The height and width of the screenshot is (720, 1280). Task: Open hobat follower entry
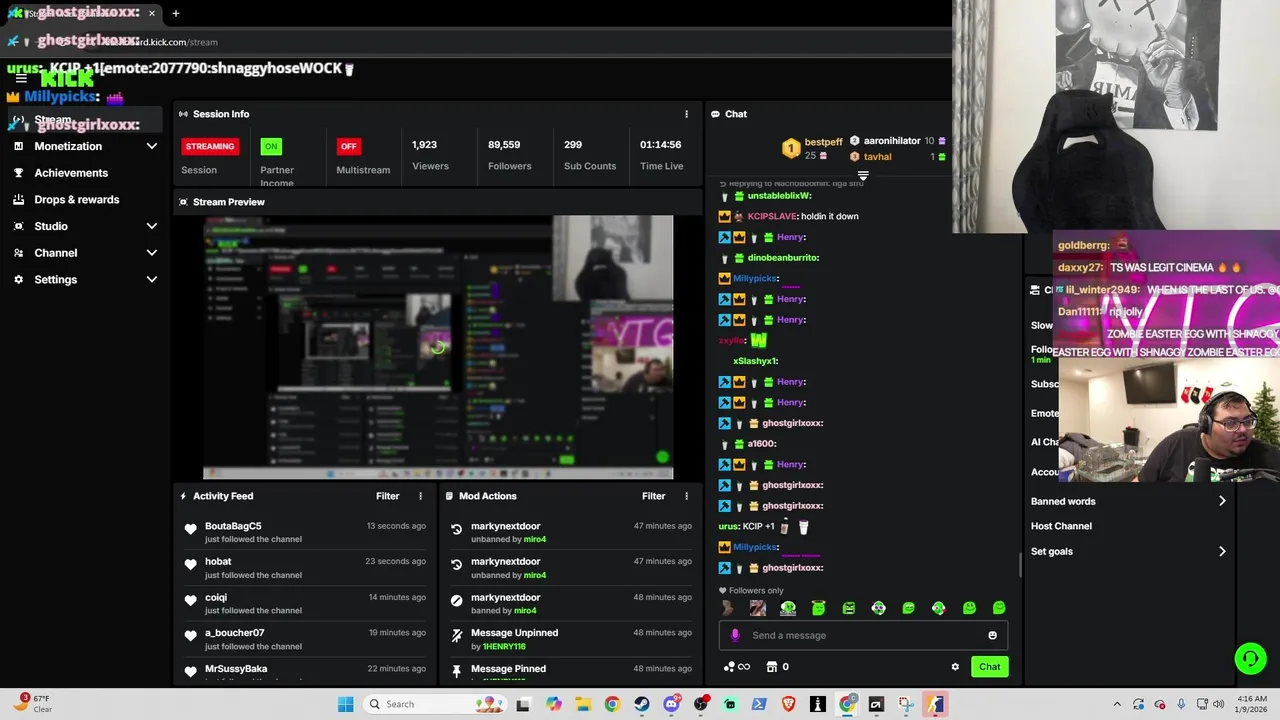(x=218, y=562)
